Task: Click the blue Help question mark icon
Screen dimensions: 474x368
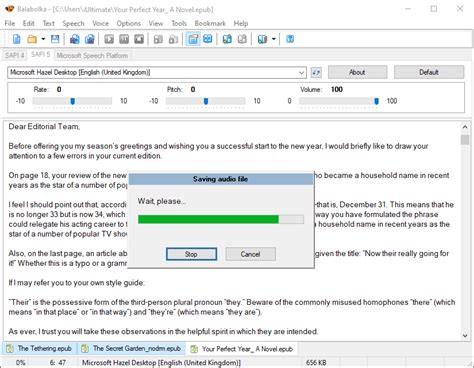Action: (x=290, y=39)
